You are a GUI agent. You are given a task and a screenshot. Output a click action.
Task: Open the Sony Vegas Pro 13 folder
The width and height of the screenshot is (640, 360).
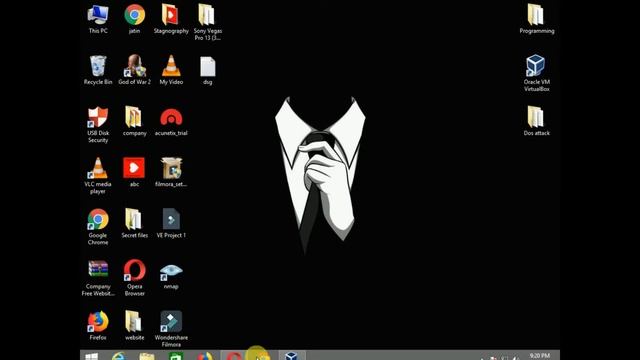pyautogui.click(x=207, y=22)
